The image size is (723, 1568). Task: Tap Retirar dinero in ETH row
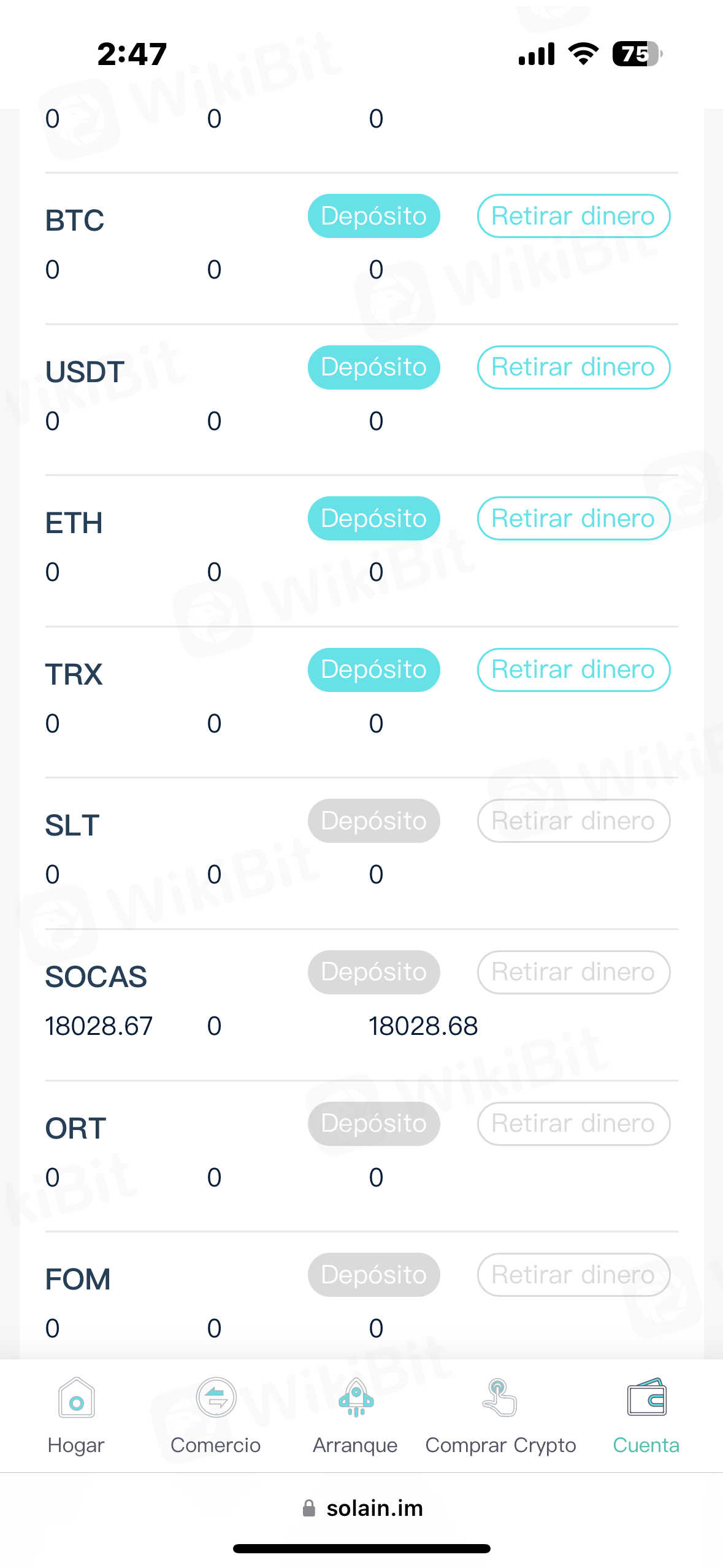coord(573,518)
